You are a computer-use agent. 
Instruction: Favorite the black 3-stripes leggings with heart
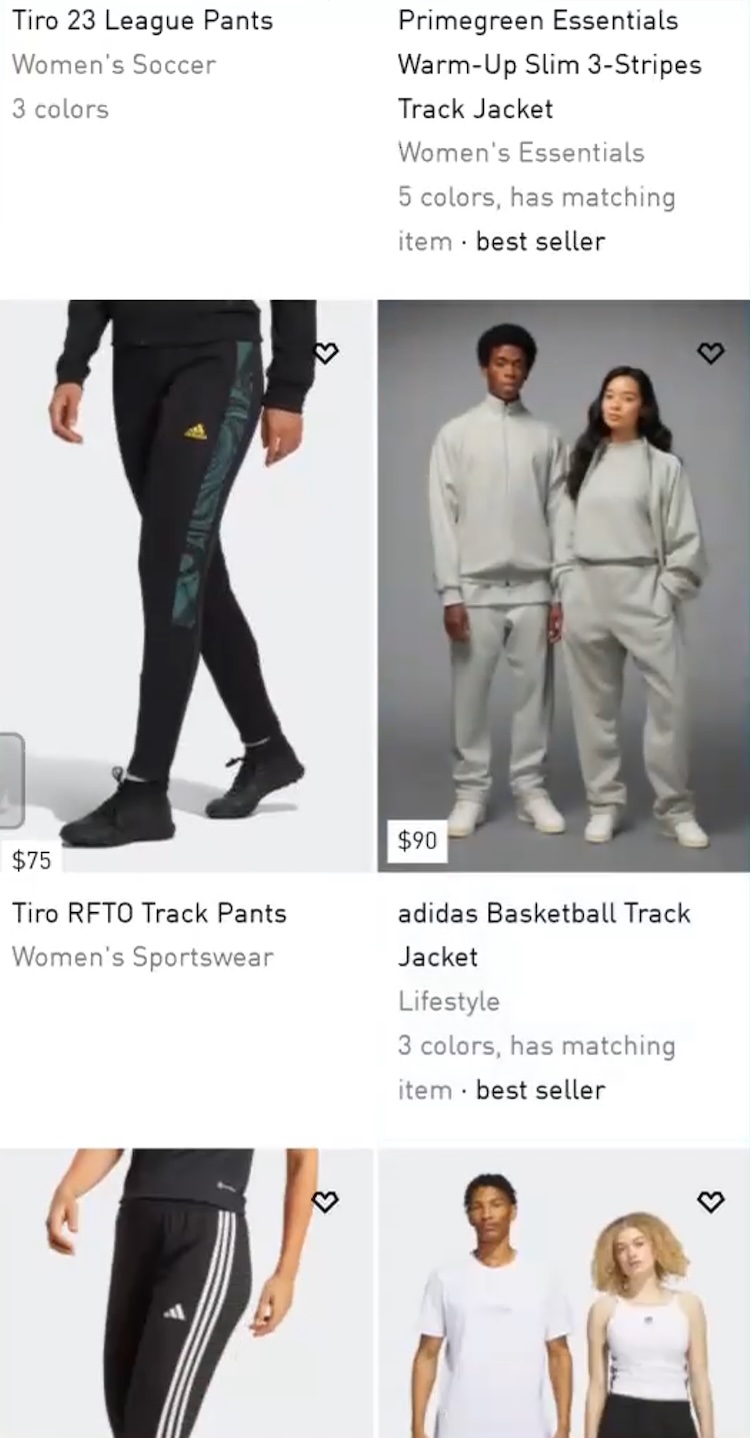tap(326, 1202)
